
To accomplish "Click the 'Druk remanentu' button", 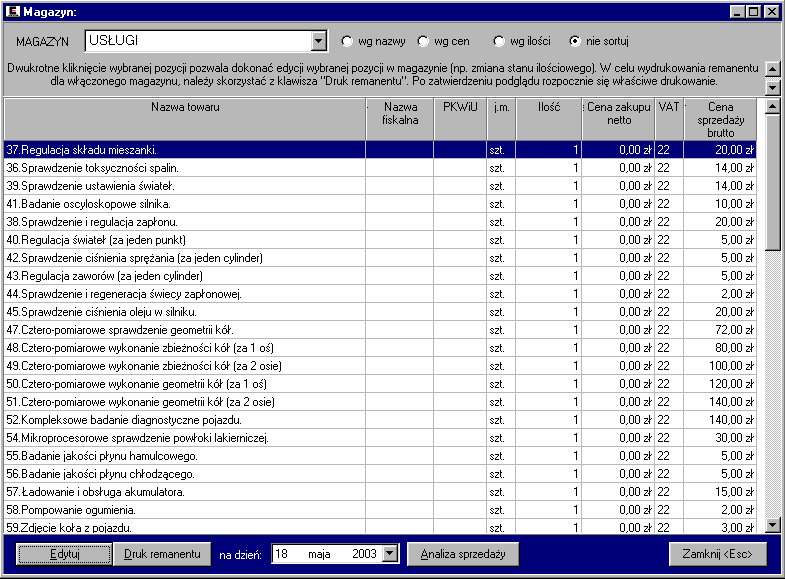I will pos(162,553).
